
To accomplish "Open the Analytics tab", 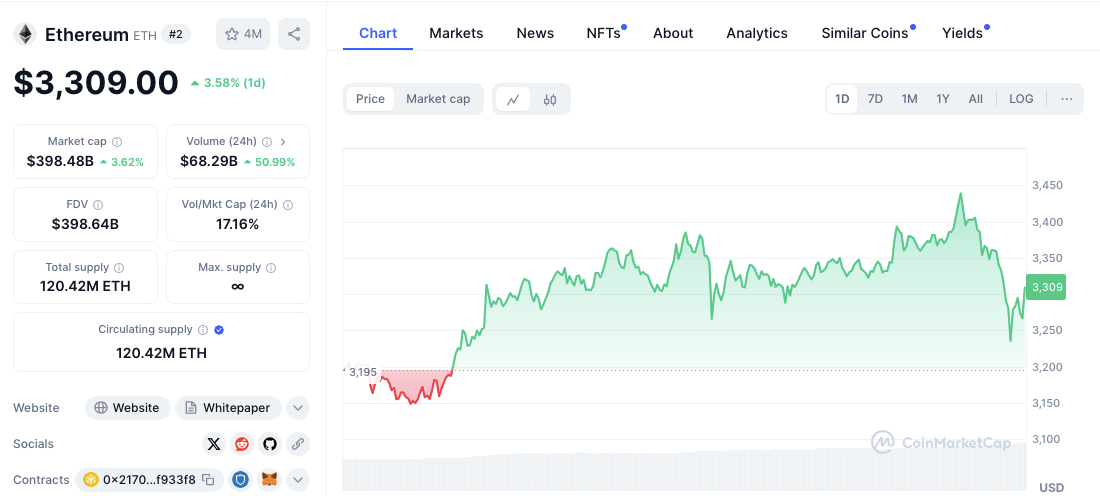I will click(x=757, y=33).
